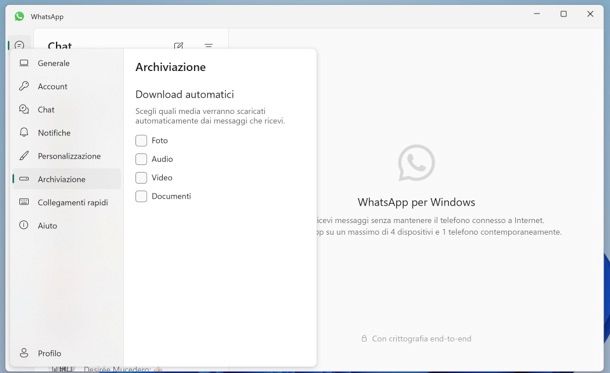Open the Profilo section
The height and width of the screenshot is (373, 610).
(x=66, y=353)
